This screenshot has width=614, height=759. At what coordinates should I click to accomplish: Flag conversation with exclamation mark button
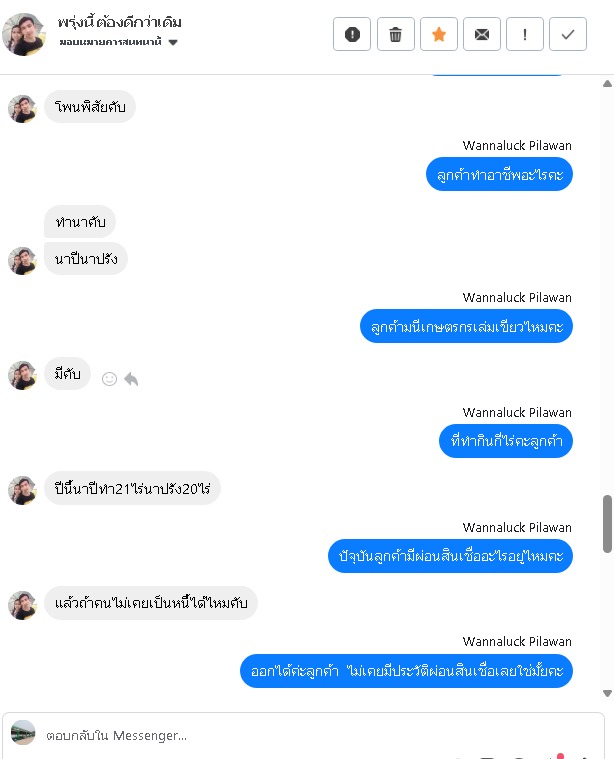(x=525, y=34)
